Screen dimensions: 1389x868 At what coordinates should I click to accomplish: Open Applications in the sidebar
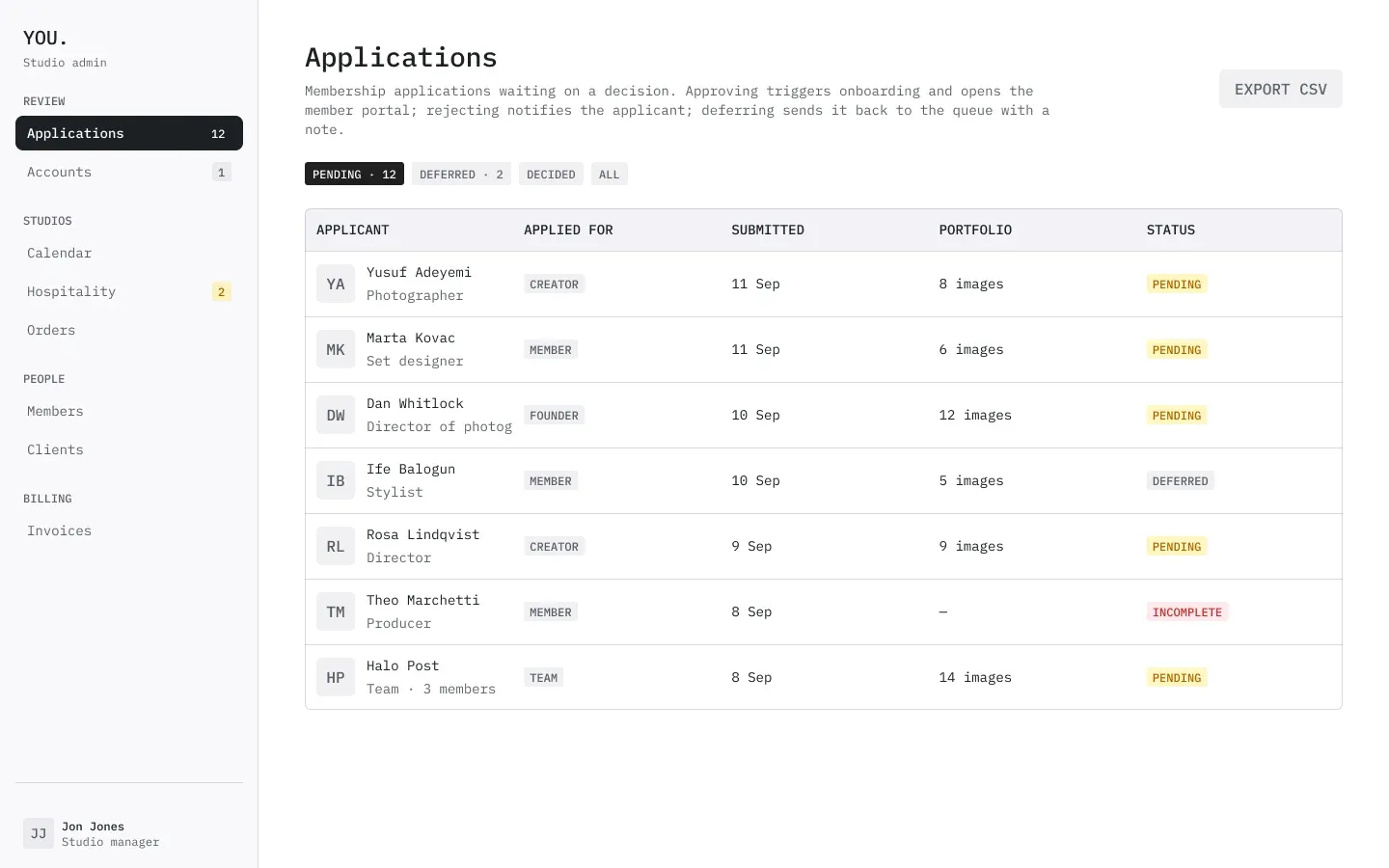[129, 133]
